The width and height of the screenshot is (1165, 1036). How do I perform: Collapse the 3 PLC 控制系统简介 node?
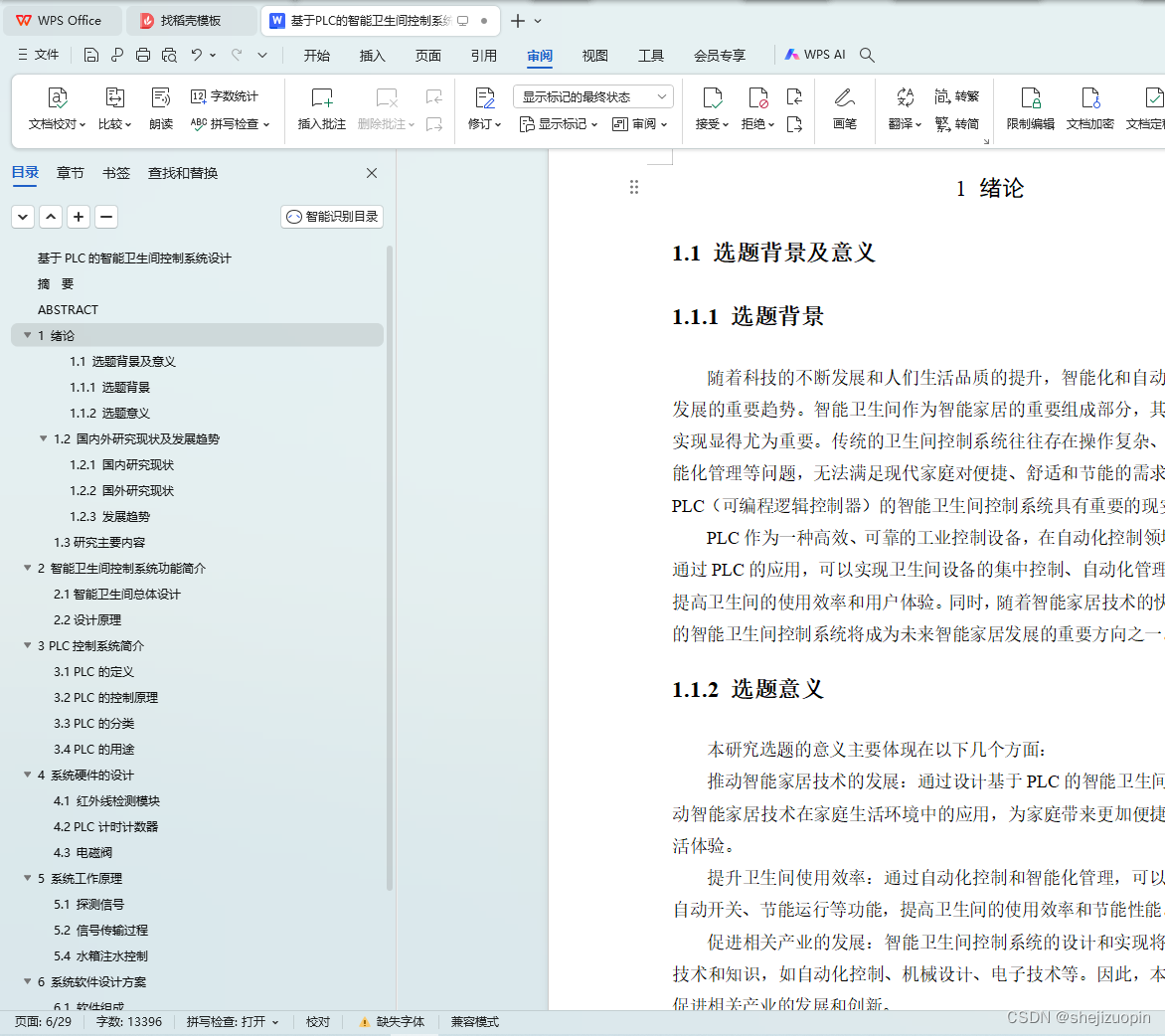point(28,645)
